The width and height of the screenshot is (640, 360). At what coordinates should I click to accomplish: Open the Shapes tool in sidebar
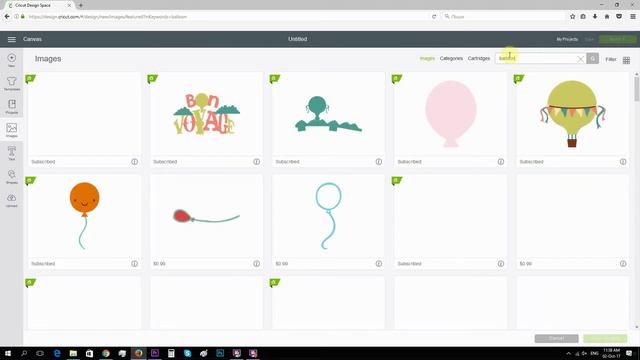click(11, 177)
